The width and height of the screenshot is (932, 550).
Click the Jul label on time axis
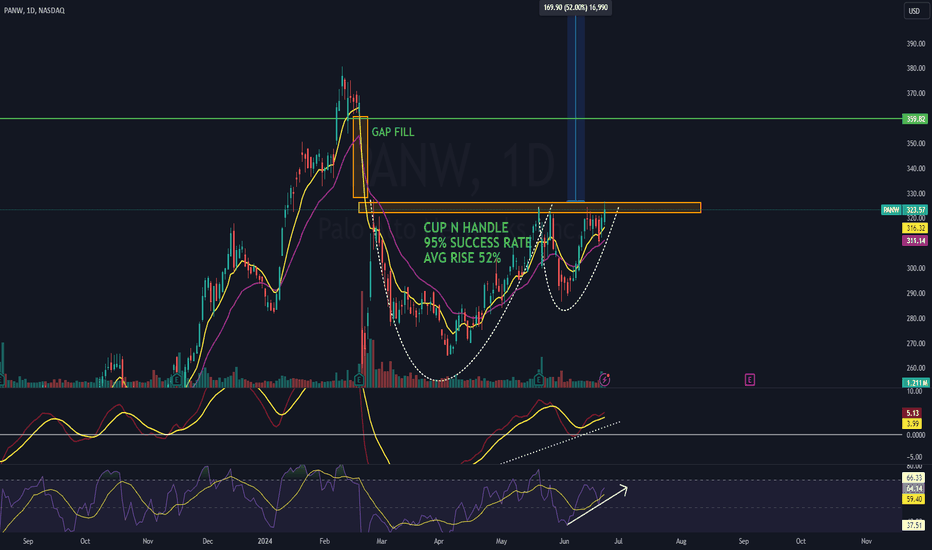(x=619, y=541)
